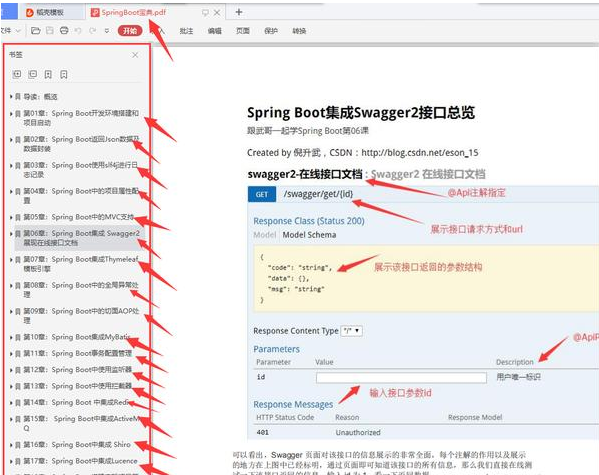The width and height of the screenshot is (599, 475).
Task: Jump to 第11章 事务配置管理 bookmark
Action: (78, 353)
